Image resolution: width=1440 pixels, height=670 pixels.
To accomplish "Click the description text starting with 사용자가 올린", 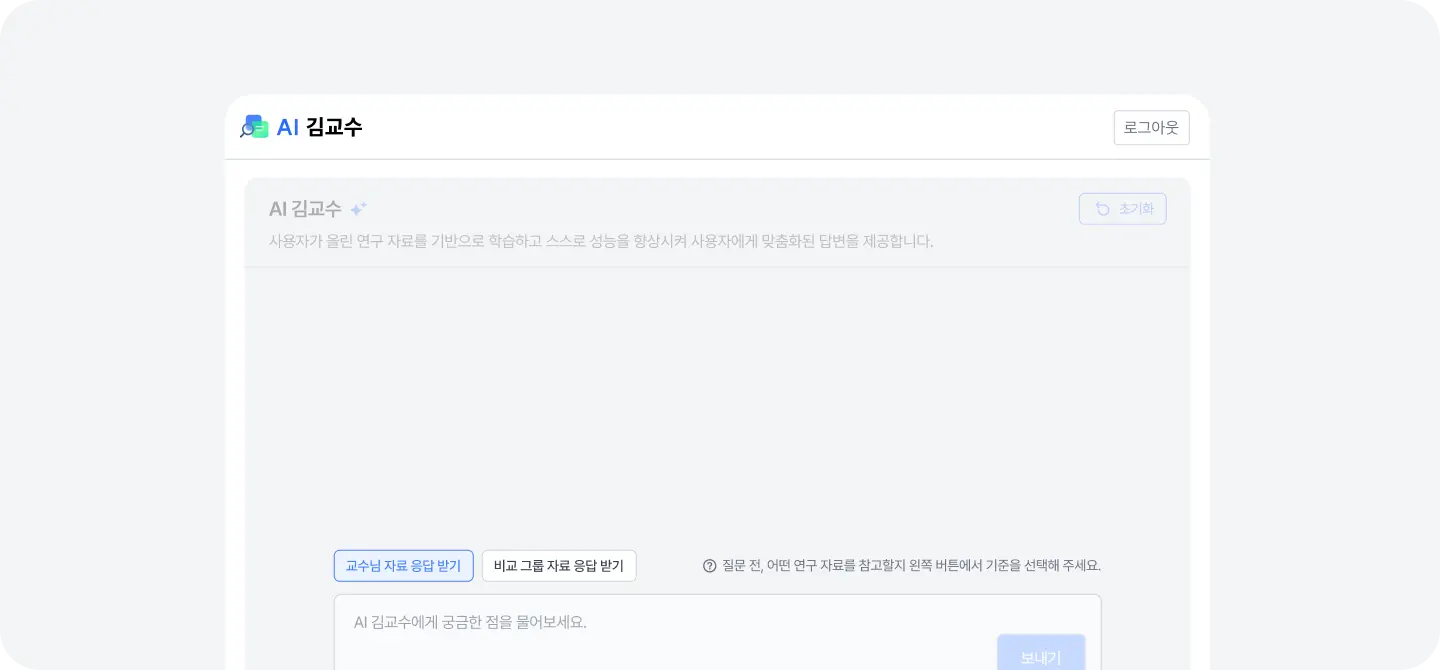I will click(600, 241).
